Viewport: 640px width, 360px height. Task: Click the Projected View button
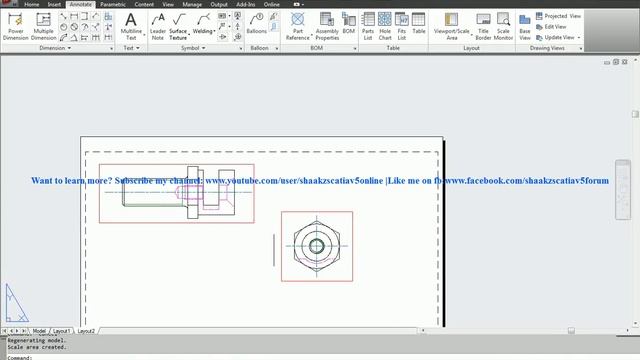pos(558,16)
